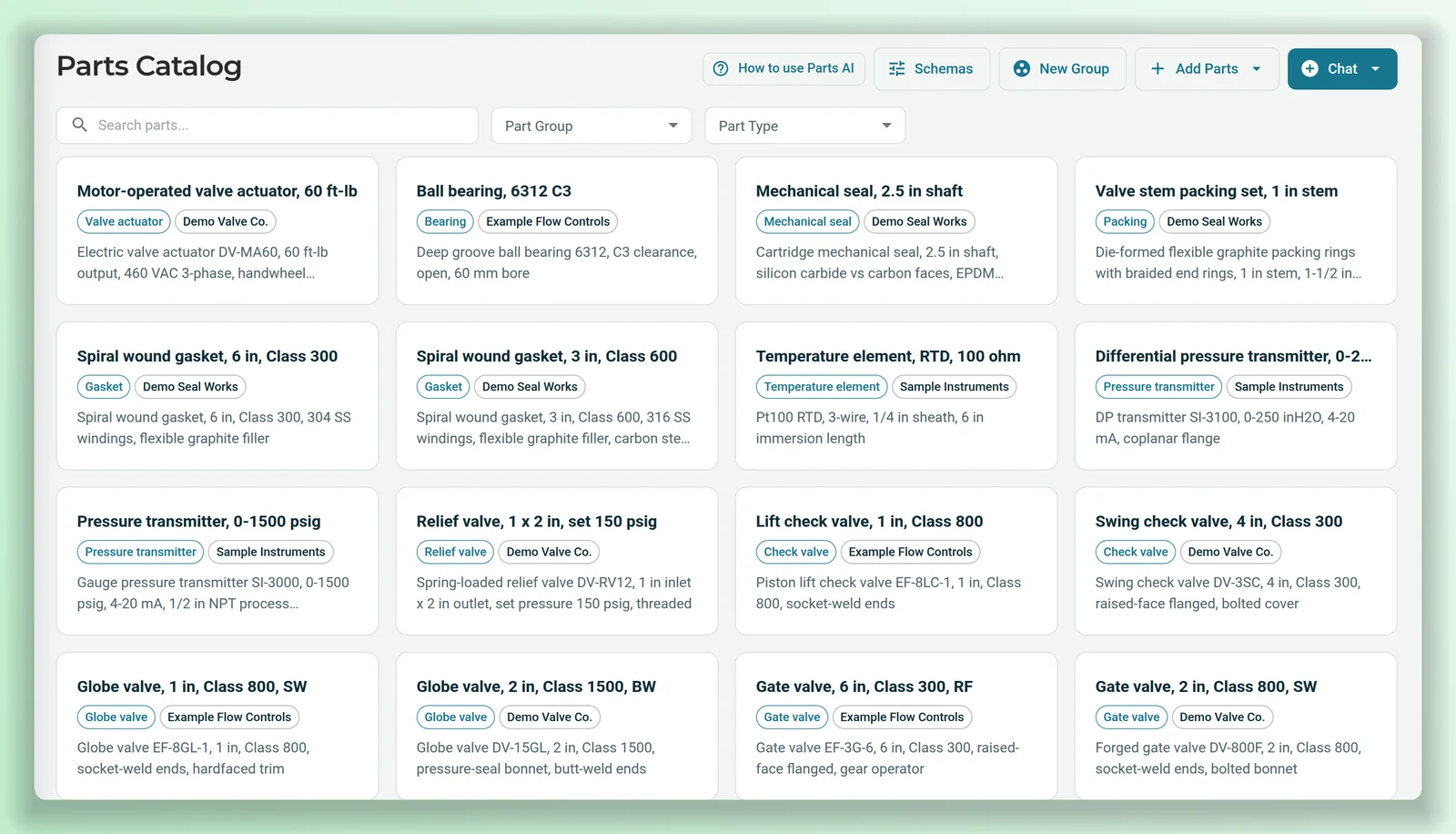The width and height of the screenshot is (1456, 834).
Task: Expand the Add Parts dropdown arrow
Action: pyautogui.click(x=1257, y=69)
